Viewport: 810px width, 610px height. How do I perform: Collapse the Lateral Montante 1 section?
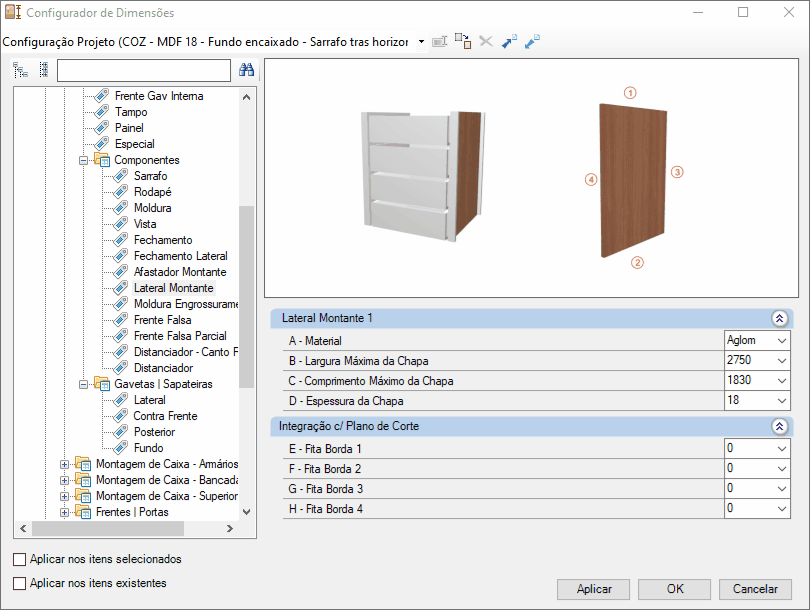[780, 318]
